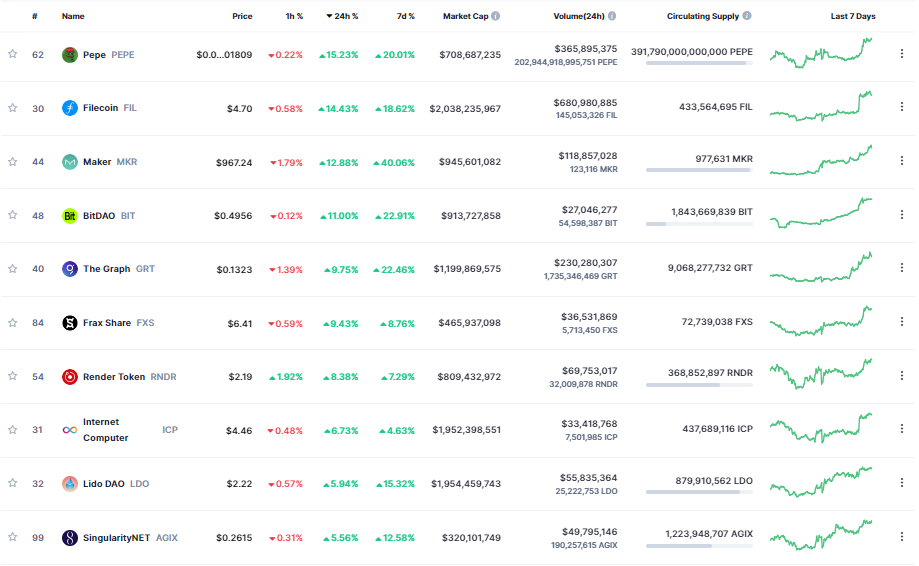Star Filecoin to add to watchlist
The image size is (919, 566).
click(12, 108)
